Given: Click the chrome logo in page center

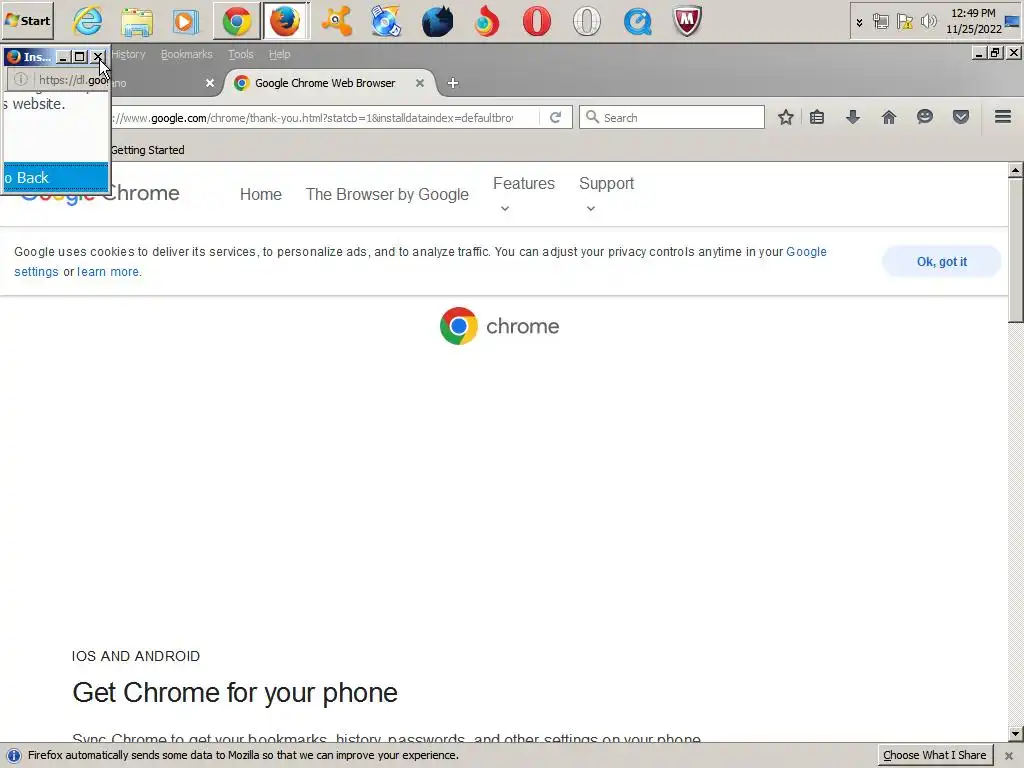Looking at the screenshot, I should 500,326.
